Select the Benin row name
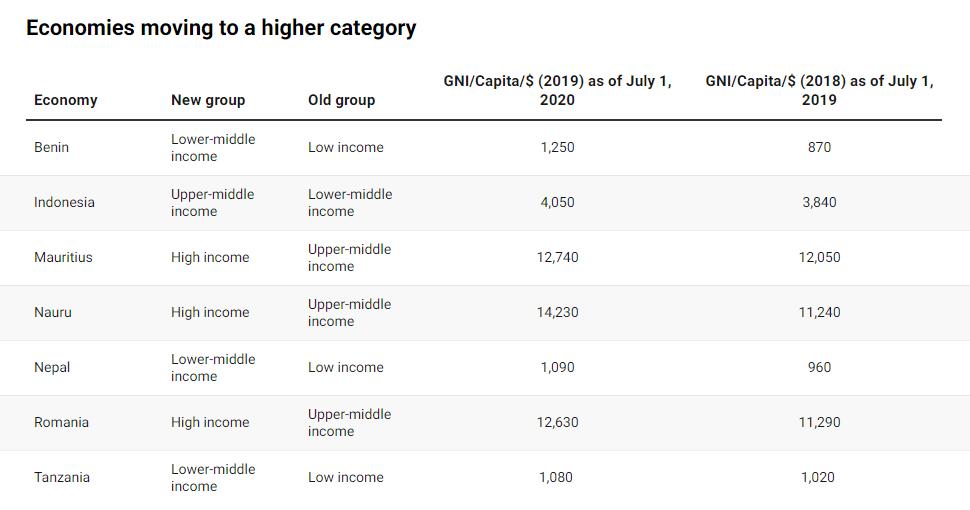Image resolution: width=970 pixels, height=510 pixels. tap(51, 147)
